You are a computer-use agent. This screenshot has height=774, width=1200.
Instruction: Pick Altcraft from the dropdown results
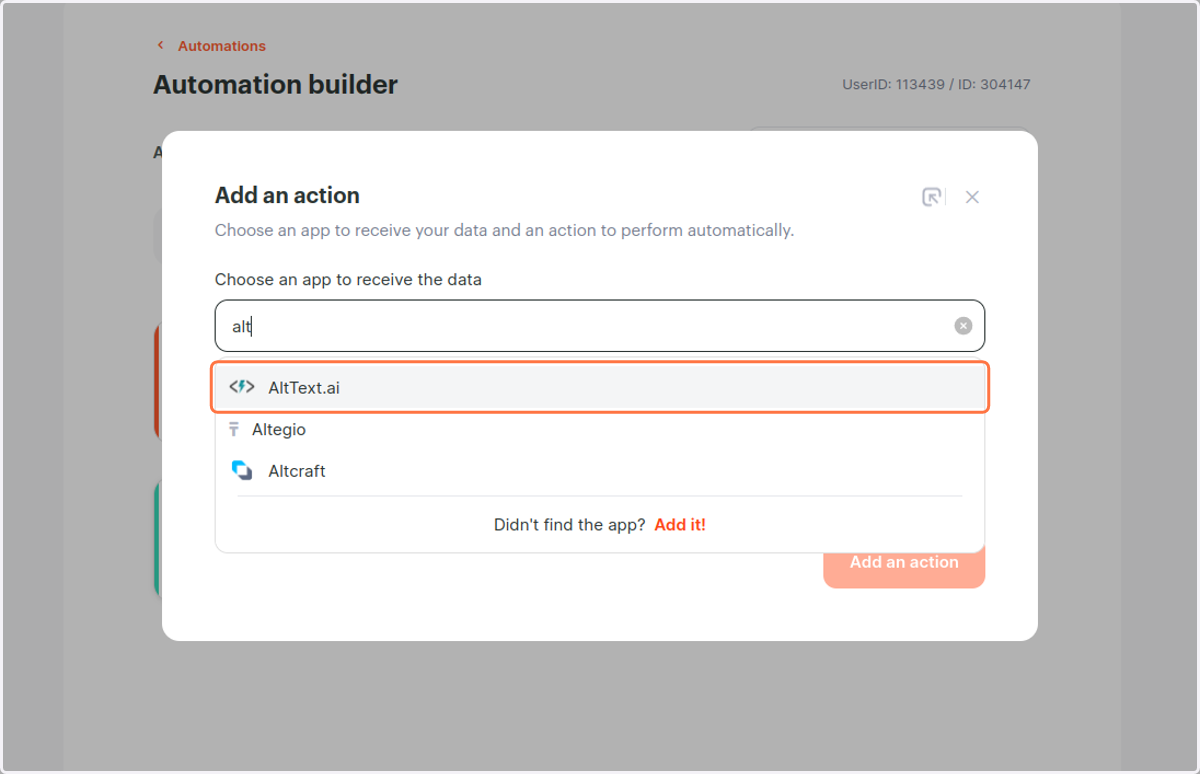point(600,471)
